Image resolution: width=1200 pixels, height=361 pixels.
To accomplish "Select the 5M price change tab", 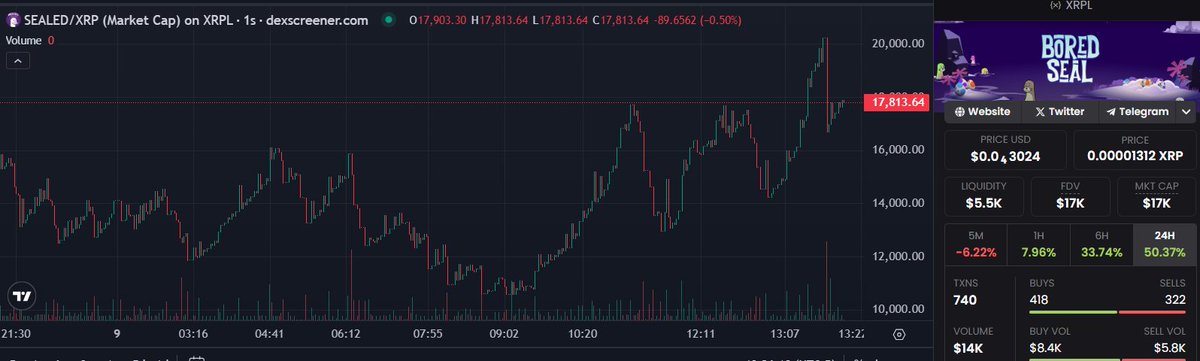I will coord(976,244).
